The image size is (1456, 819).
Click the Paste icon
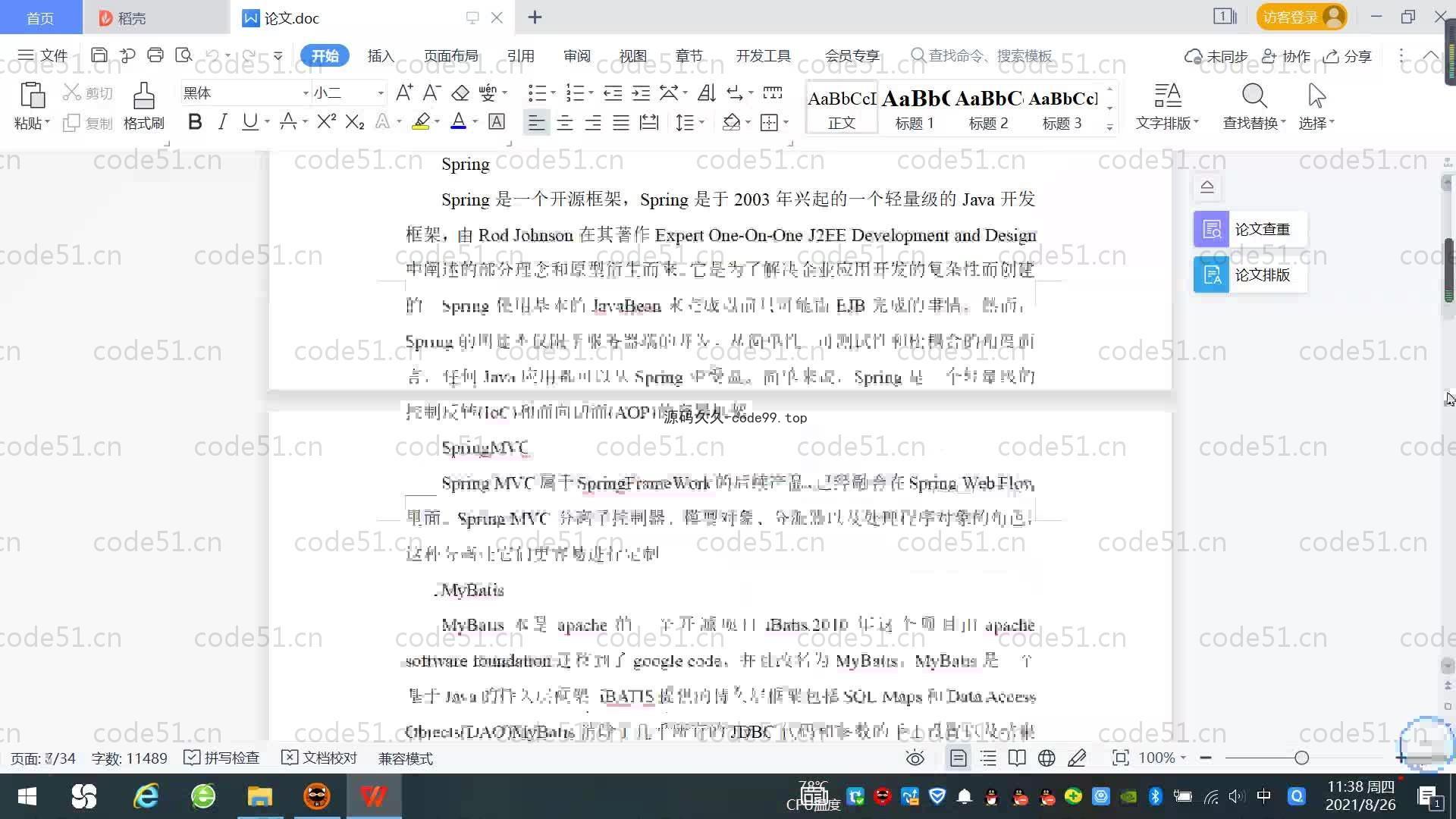pyautogui.click(x=32, y=96)
